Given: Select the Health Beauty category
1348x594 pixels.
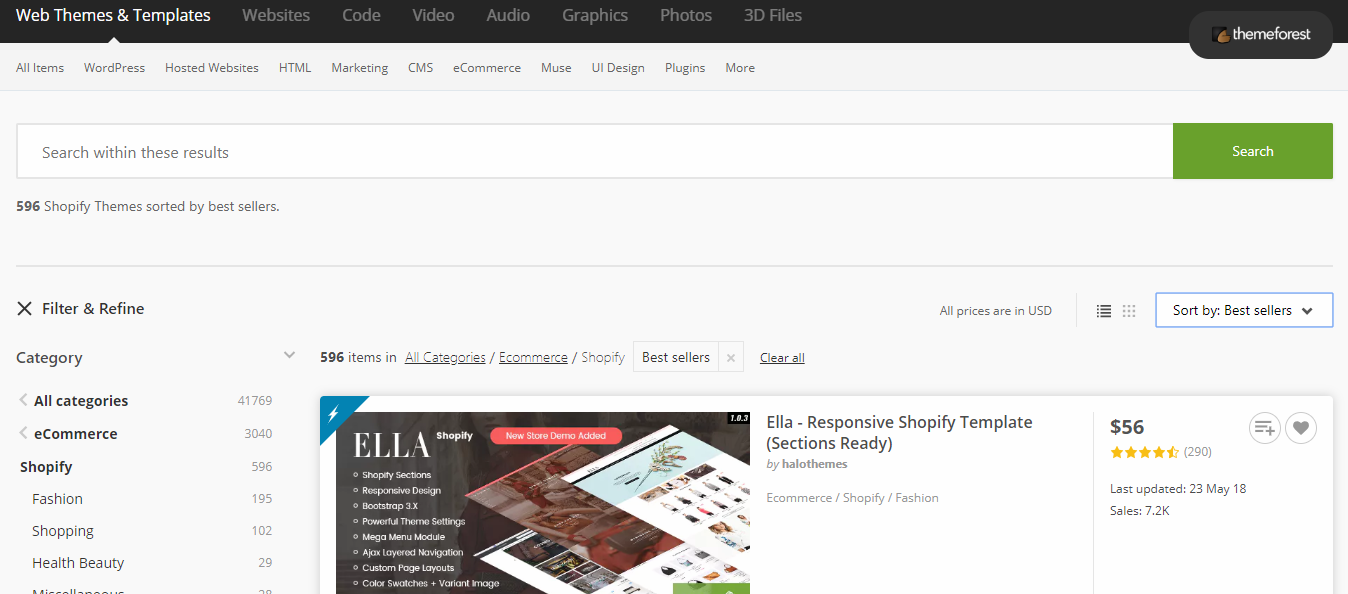Looking at the screenshot, I should (78, 563).
